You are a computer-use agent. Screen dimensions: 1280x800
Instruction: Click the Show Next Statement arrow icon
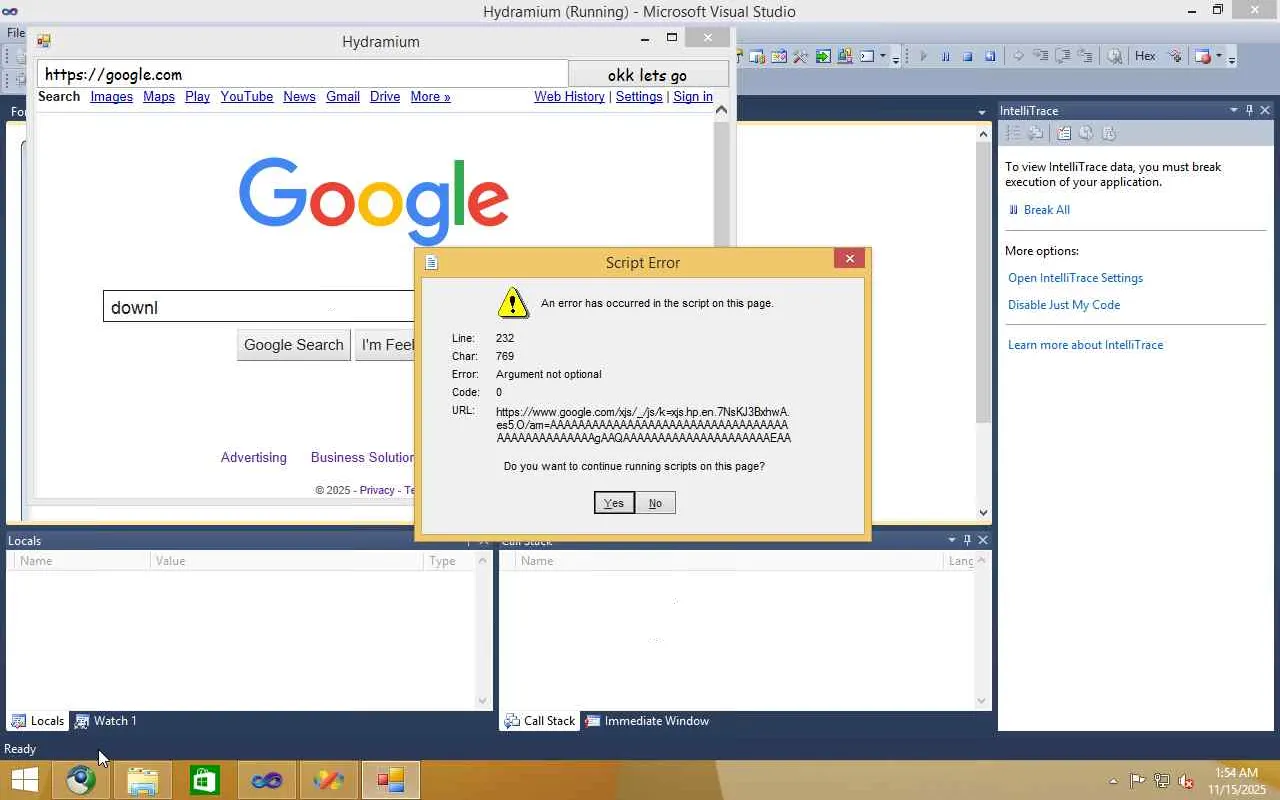point(1018,57)
